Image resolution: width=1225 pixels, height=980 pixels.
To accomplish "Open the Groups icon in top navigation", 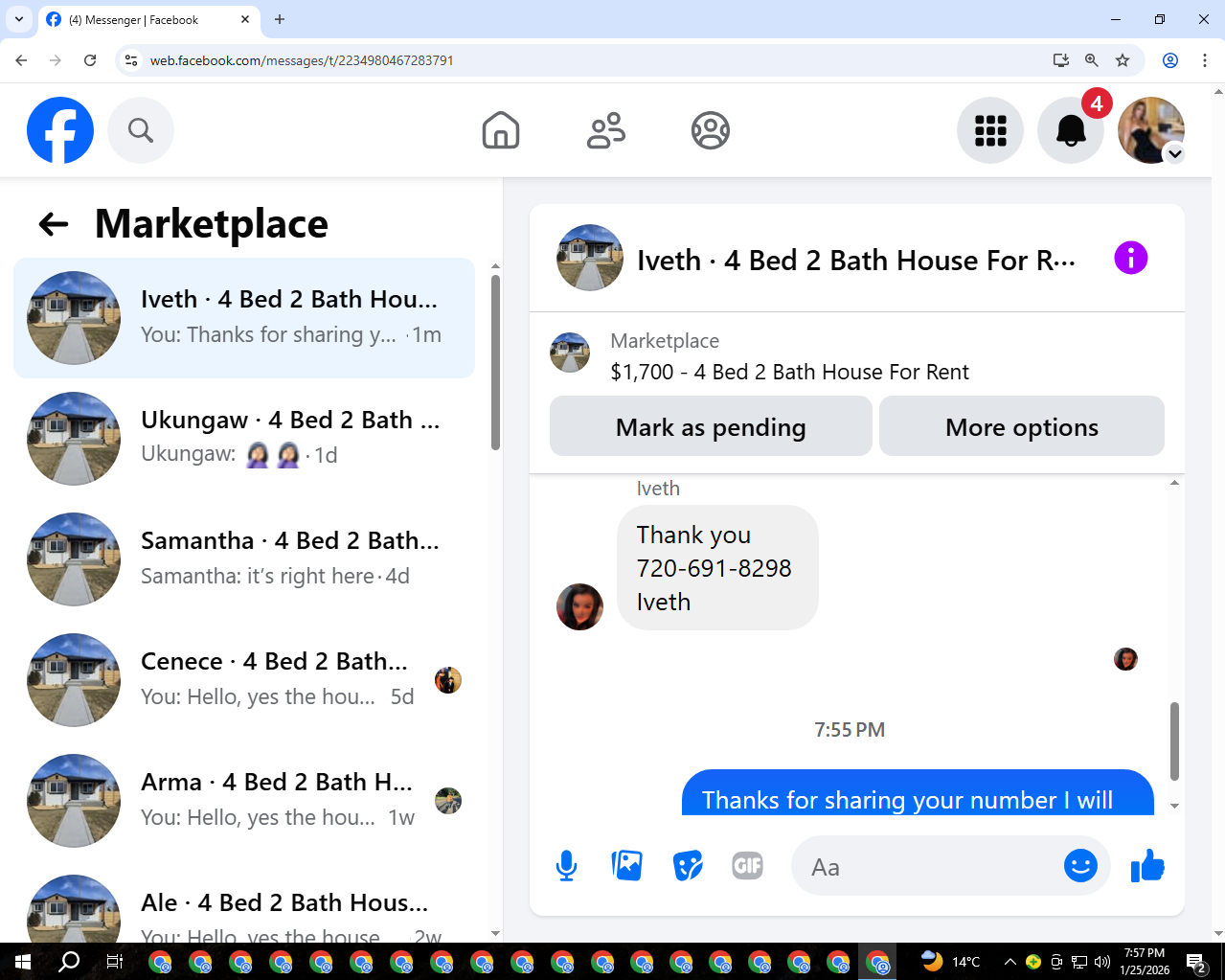I will tap(711, 130).
